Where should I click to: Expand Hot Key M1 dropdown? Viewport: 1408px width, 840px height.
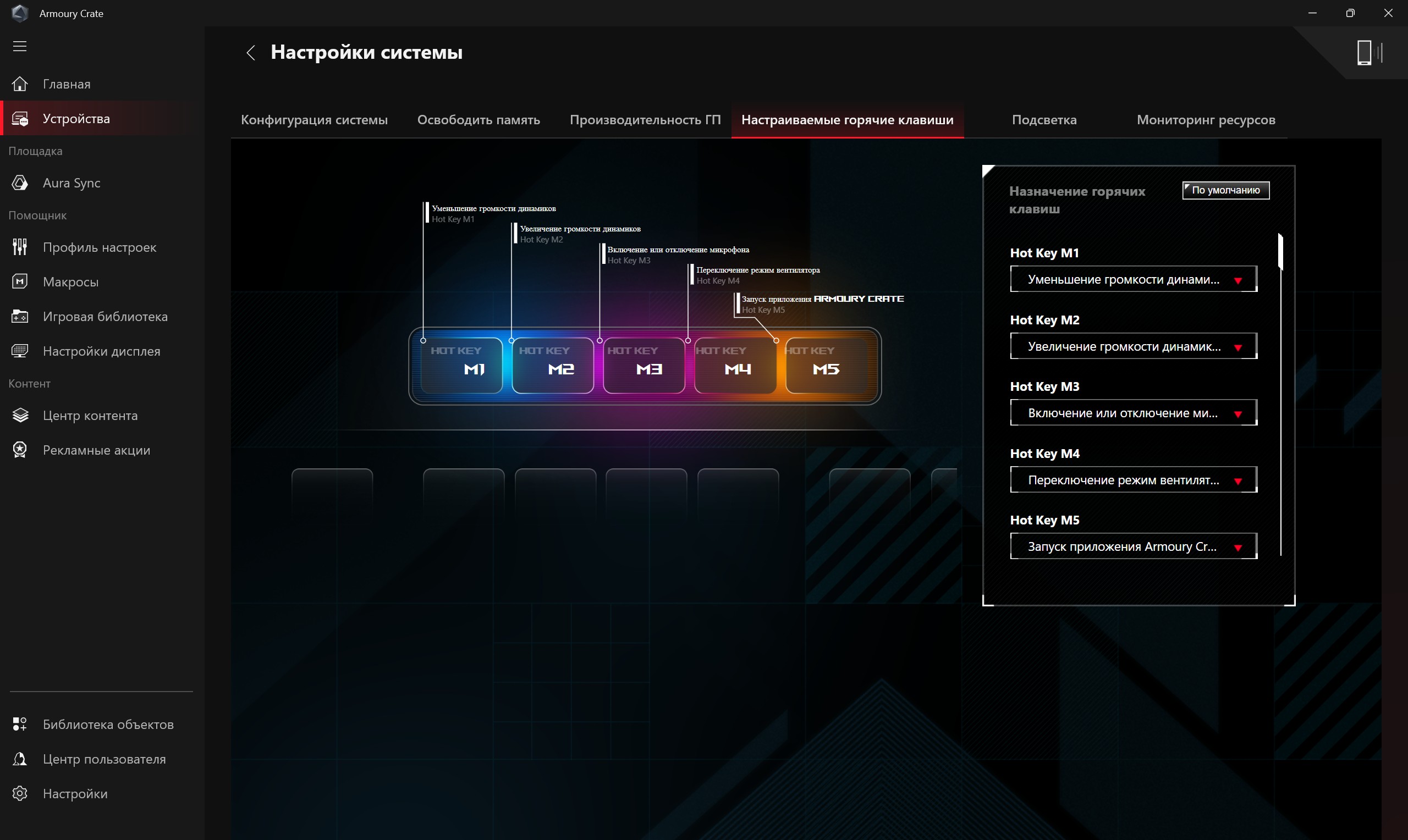click(x=1134, y=279)
